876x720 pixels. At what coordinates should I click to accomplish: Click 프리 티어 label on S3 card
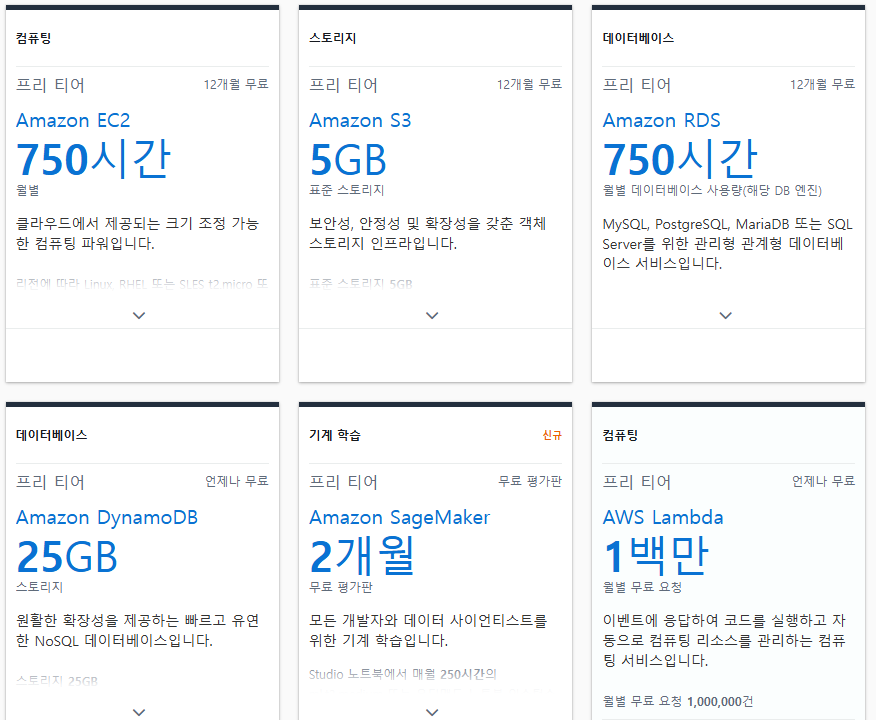[344, 85]
